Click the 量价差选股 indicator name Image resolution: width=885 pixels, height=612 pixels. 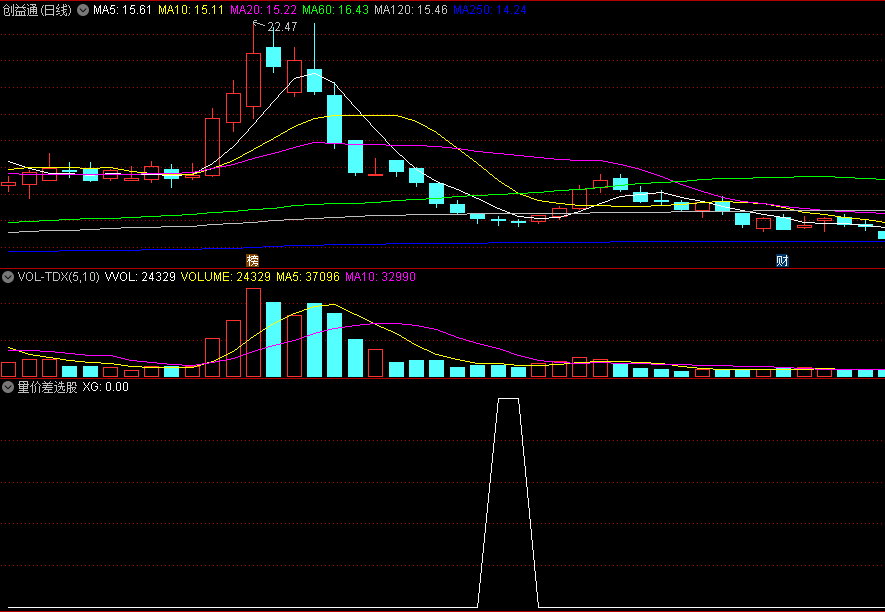pos(47,387)
